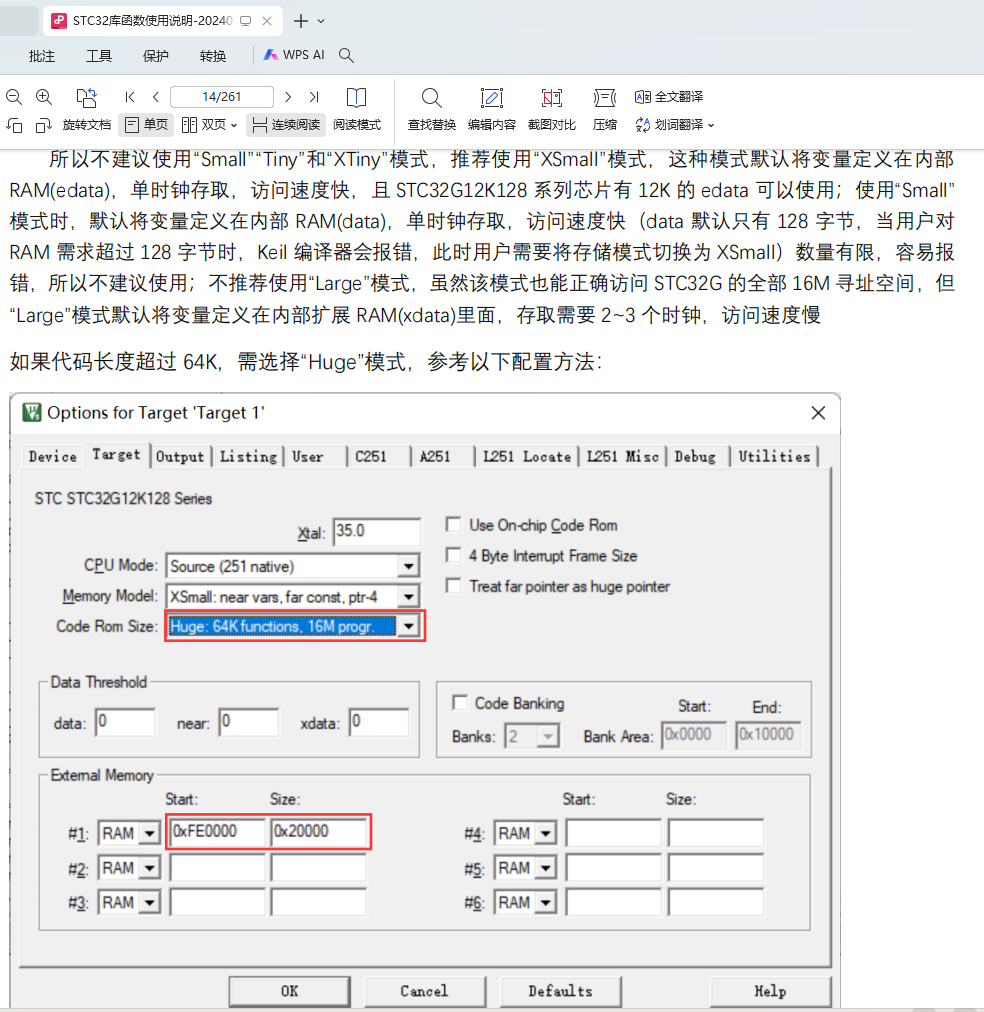Open the 保护 (Protect) menu
The height and width of the screenshot is (1012, 984).
click(156, 56)
